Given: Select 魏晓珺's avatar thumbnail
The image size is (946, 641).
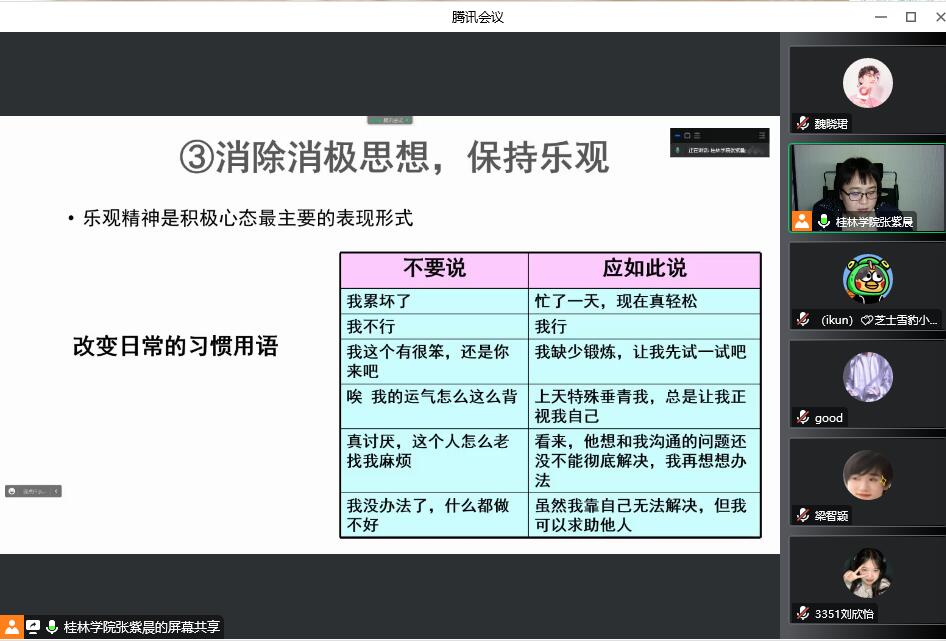Looking at the screenshot, I should point(867,84).
